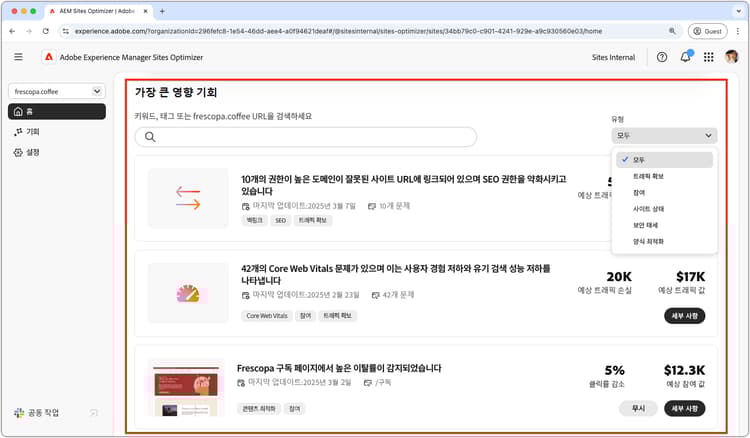Click the Sites Internal organization label
This screenshot has height=438, width=750.
[613, 57]
